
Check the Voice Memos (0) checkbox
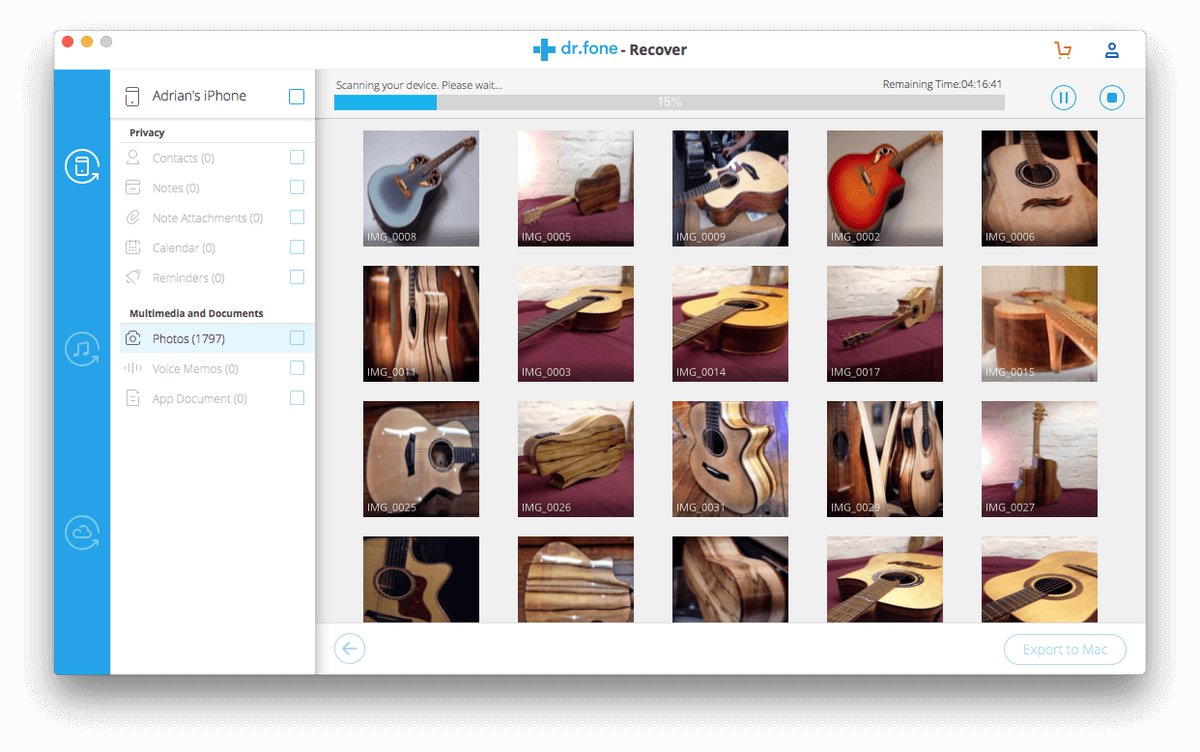coord(296,369)
